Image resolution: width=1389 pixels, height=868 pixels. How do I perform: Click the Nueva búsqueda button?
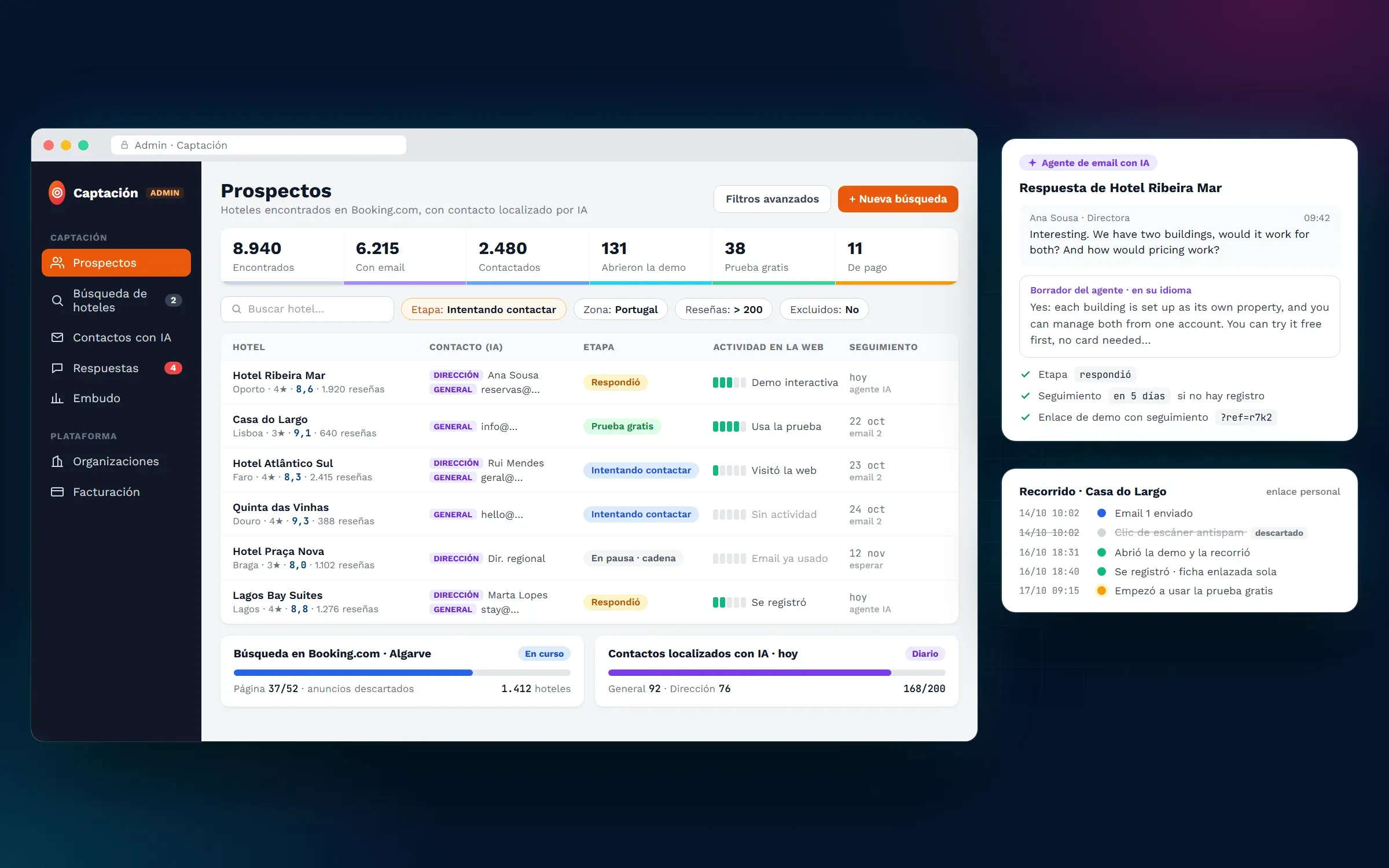pyautogui.click(x=898, y=199)
